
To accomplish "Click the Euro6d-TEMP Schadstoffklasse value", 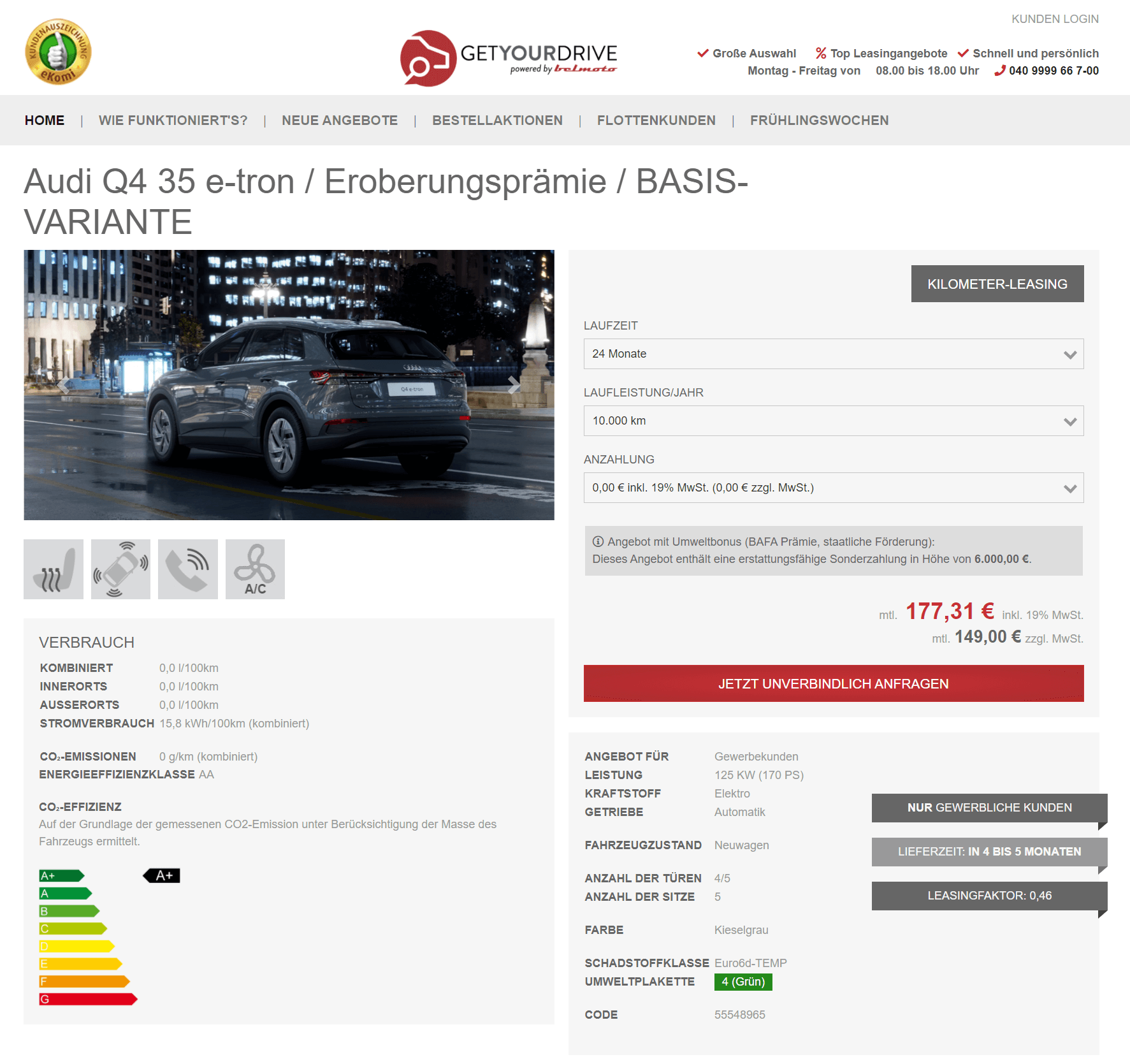I will pyautogui.click(x=750, y=963).
